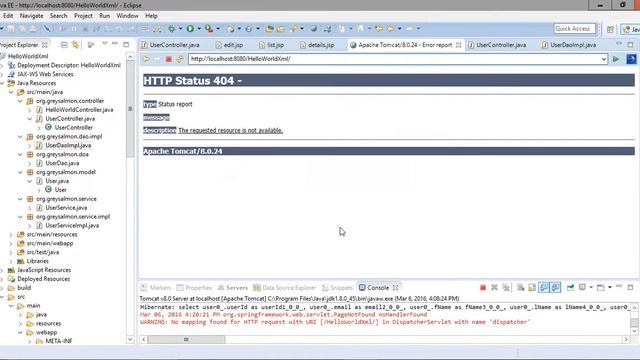Open the URL address history dropdown
Screen dimensions: 640x360
604,59
